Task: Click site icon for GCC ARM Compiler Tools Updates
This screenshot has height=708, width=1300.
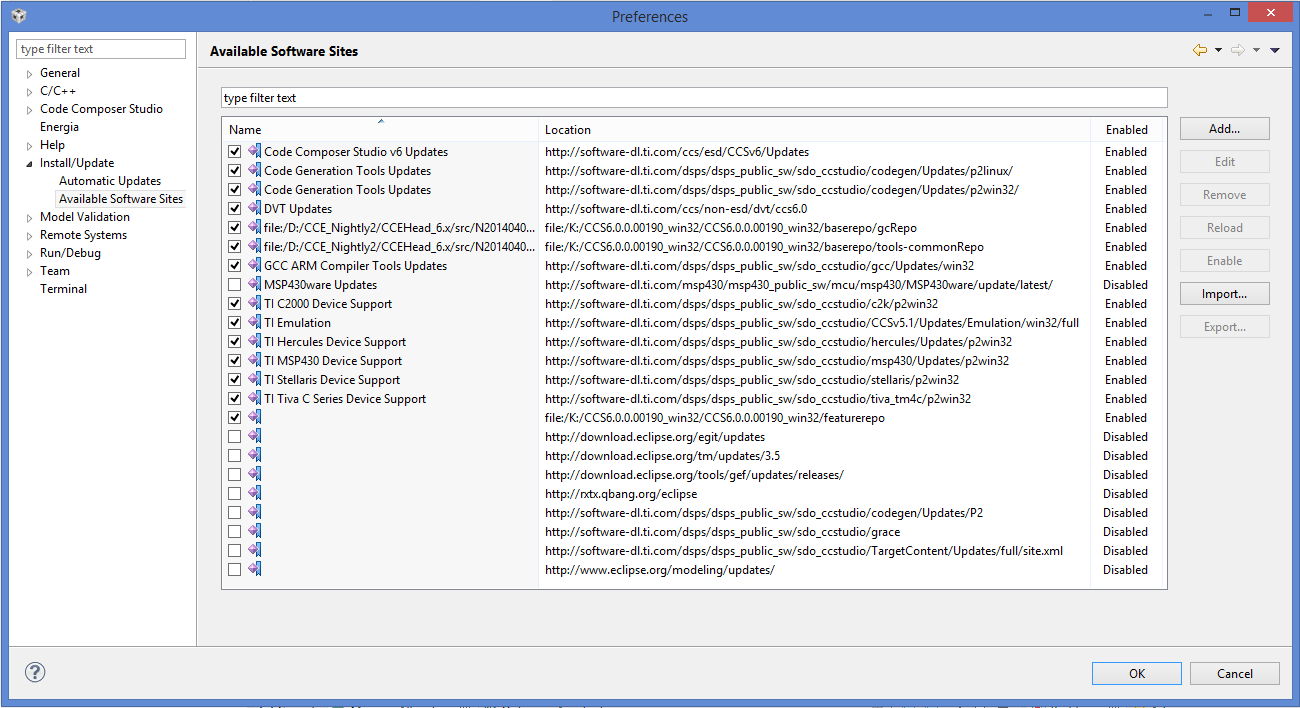Action: (x=254, y=266)
